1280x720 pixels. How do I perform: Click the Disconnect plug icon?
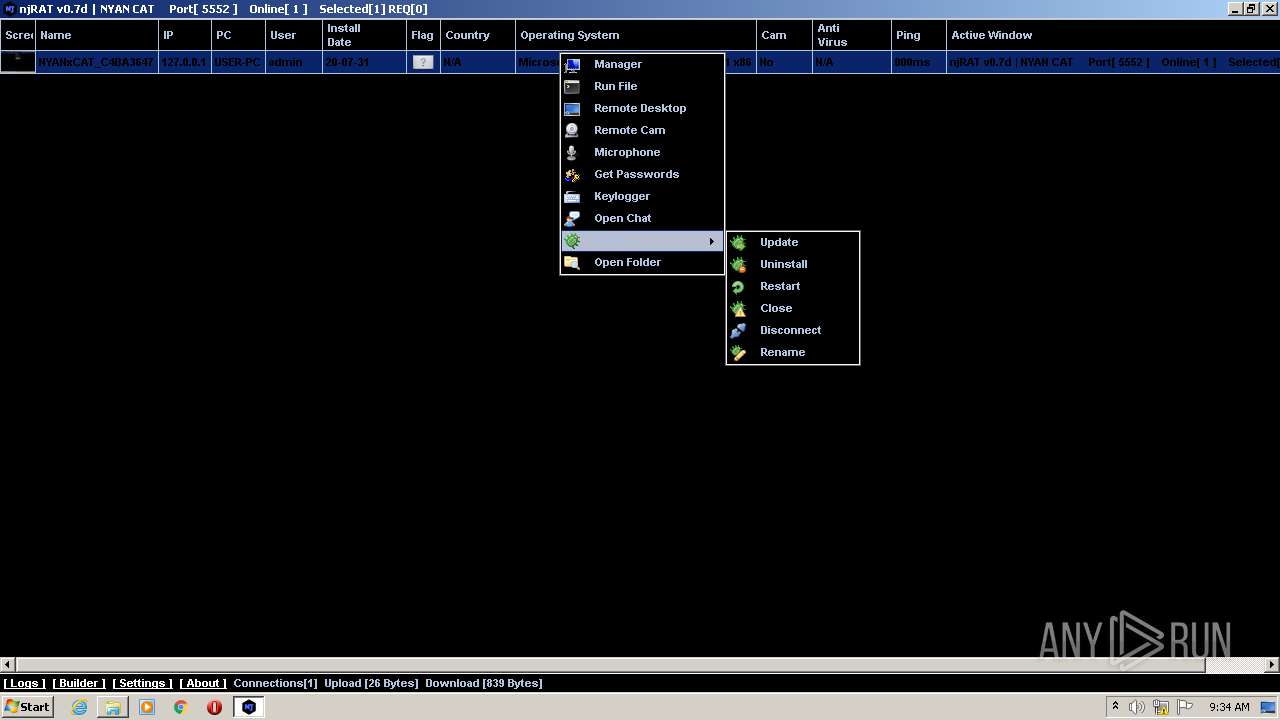738,331
